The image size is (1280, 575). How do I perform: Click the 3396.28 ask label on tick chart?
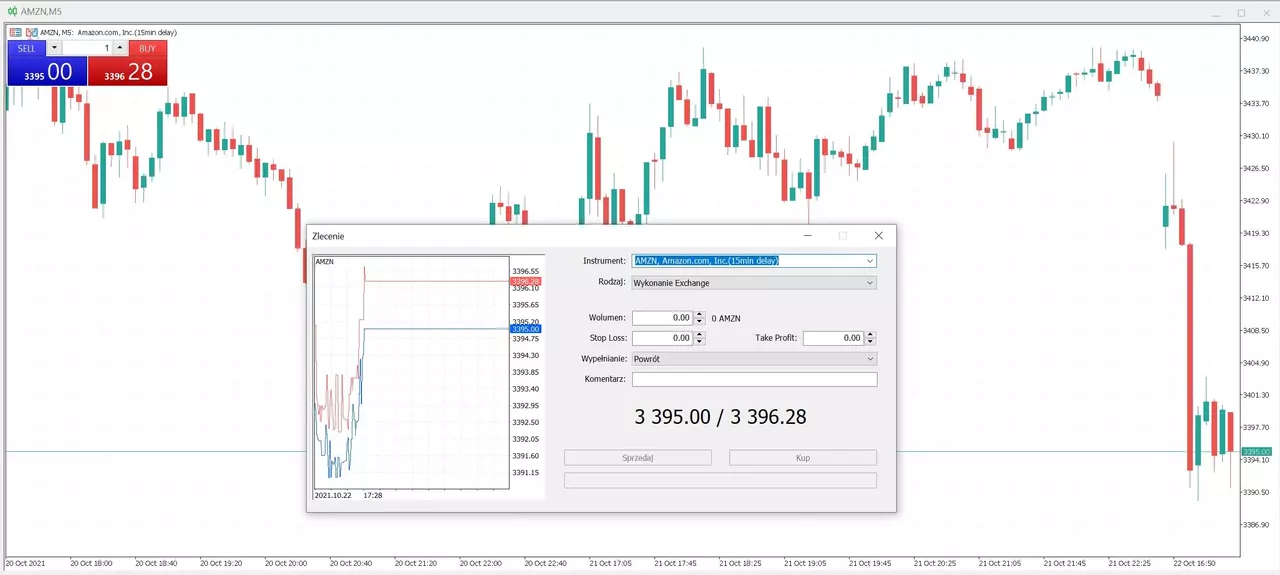pyautogui.click(x=525, y=282)
